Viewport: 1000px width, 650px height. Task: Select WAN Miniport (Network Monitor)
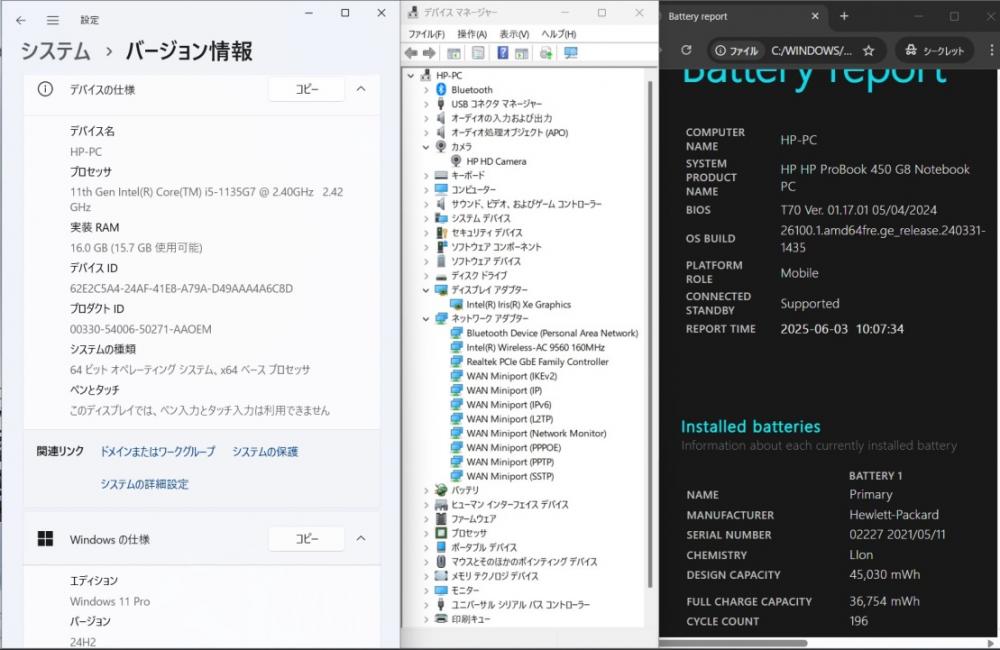[536, 433]
